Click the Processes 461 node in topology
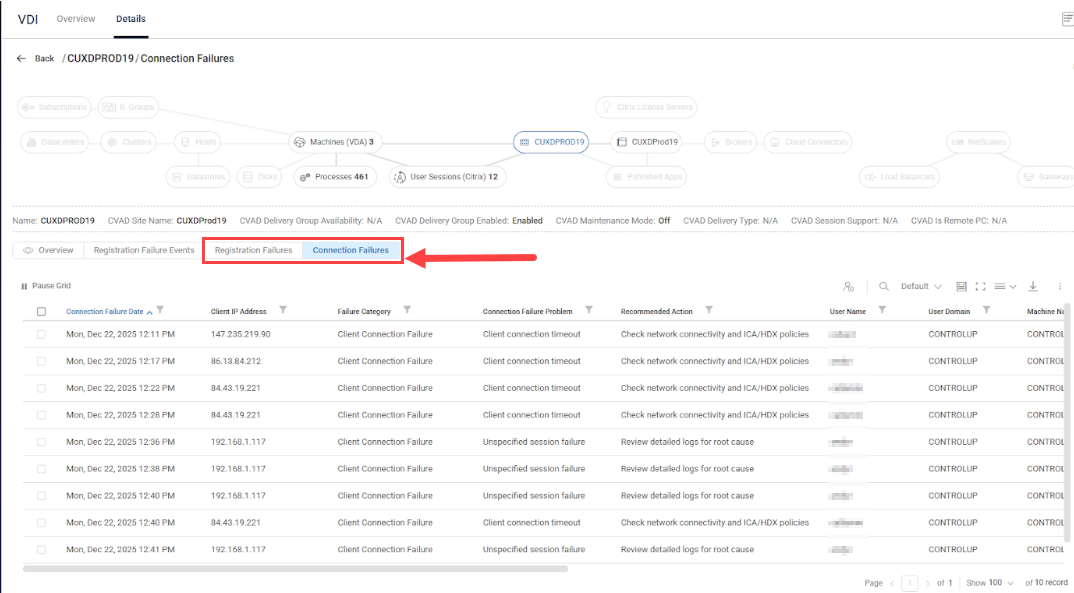The height and width of the screenshot is (593, 1074). click(334, 176)
